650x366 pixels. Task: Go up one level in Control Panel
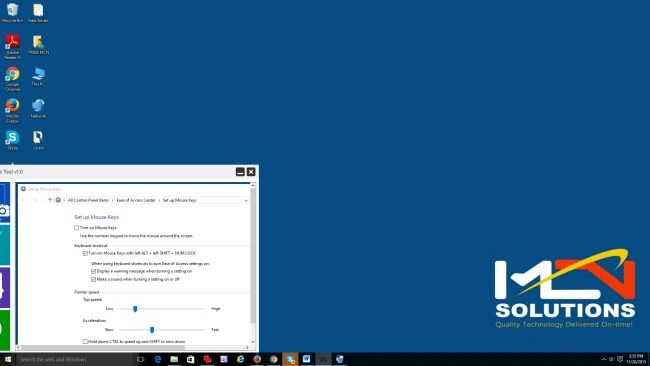point(50,200)
